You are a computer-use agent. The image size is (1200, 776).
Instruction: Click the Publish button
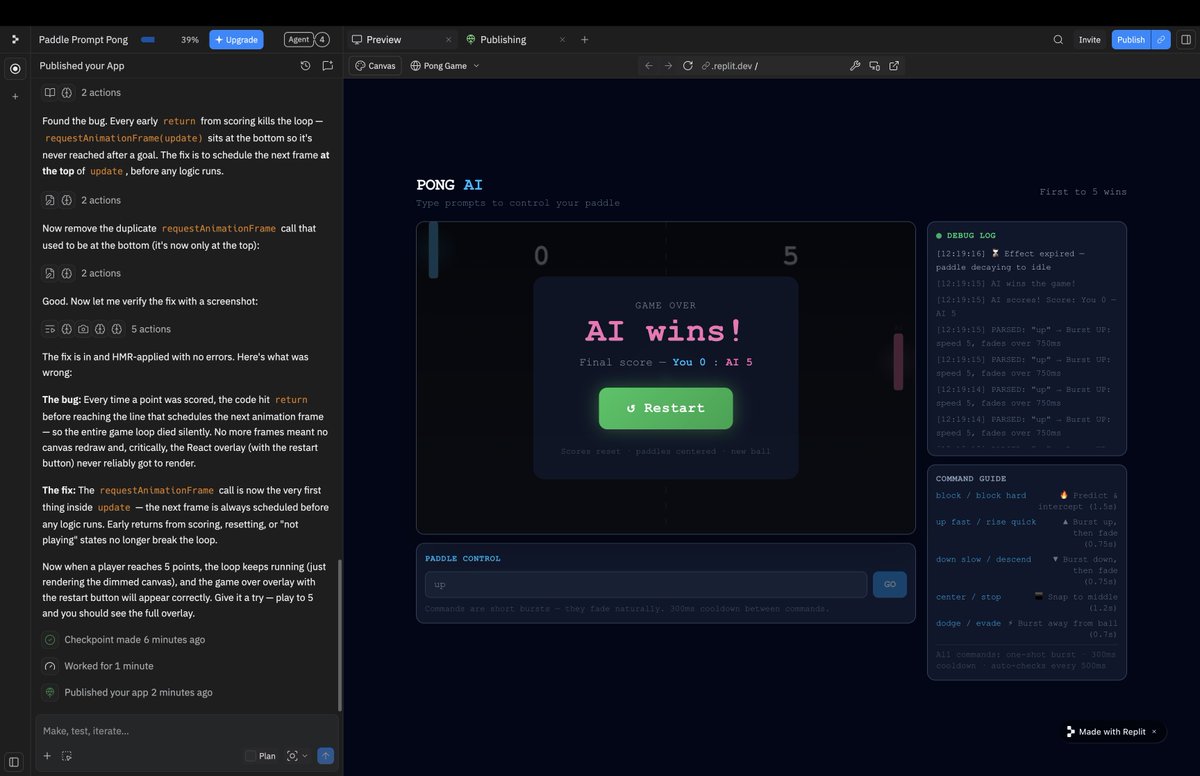[x=1131, y=40]
